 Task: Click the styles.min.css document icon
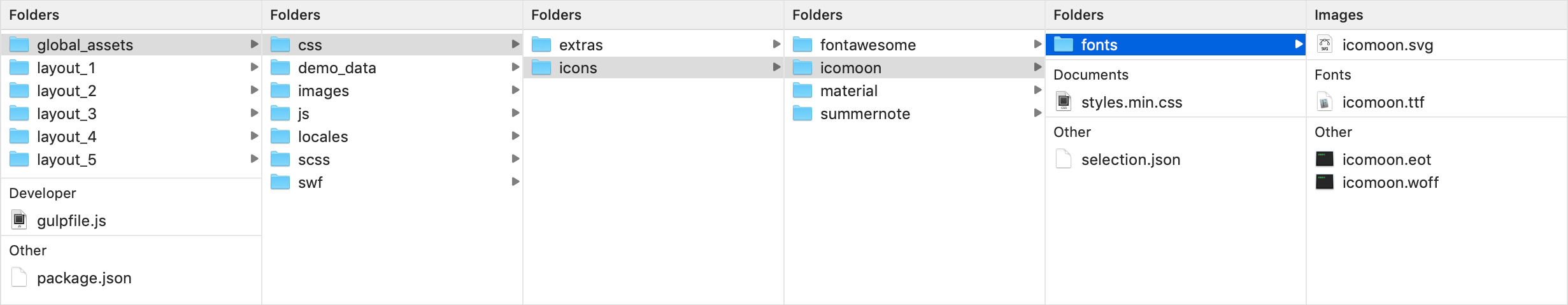(1064, 102)
